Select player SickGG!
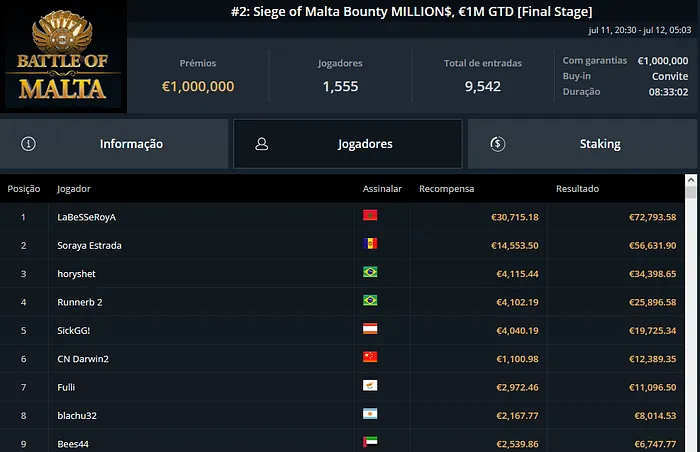 (x=74, y=331)
